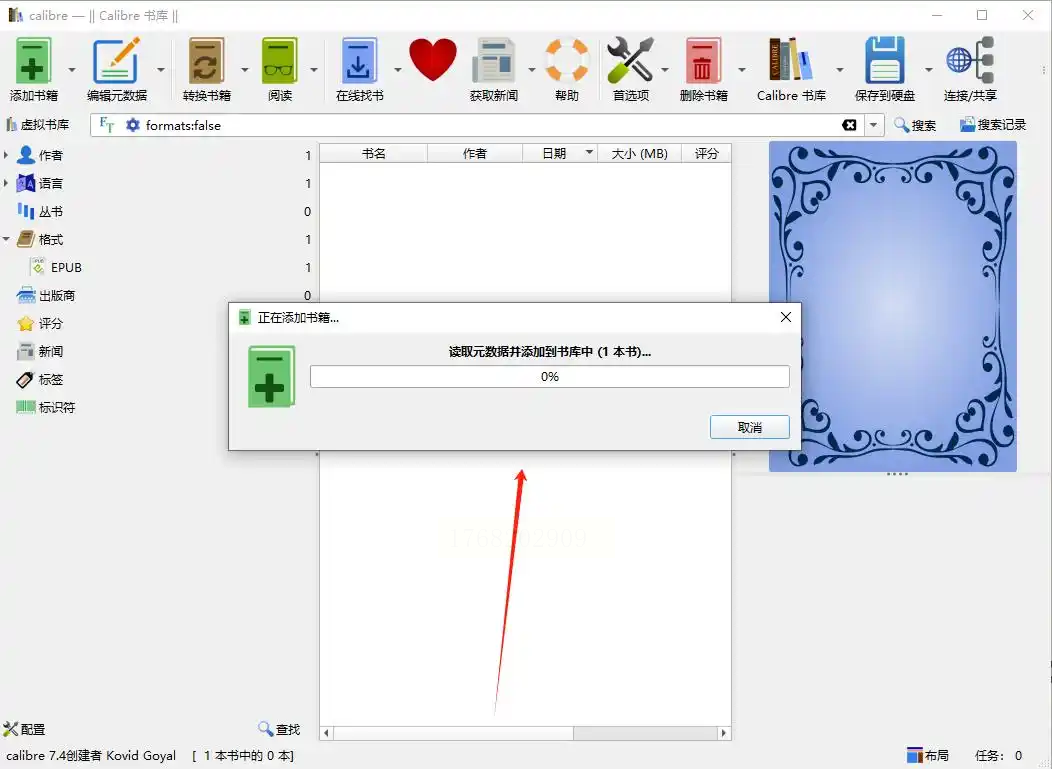Screen dimensions: 1052x769
Task: Open the Preferences dropdown arrow
Action: point(665,69)
